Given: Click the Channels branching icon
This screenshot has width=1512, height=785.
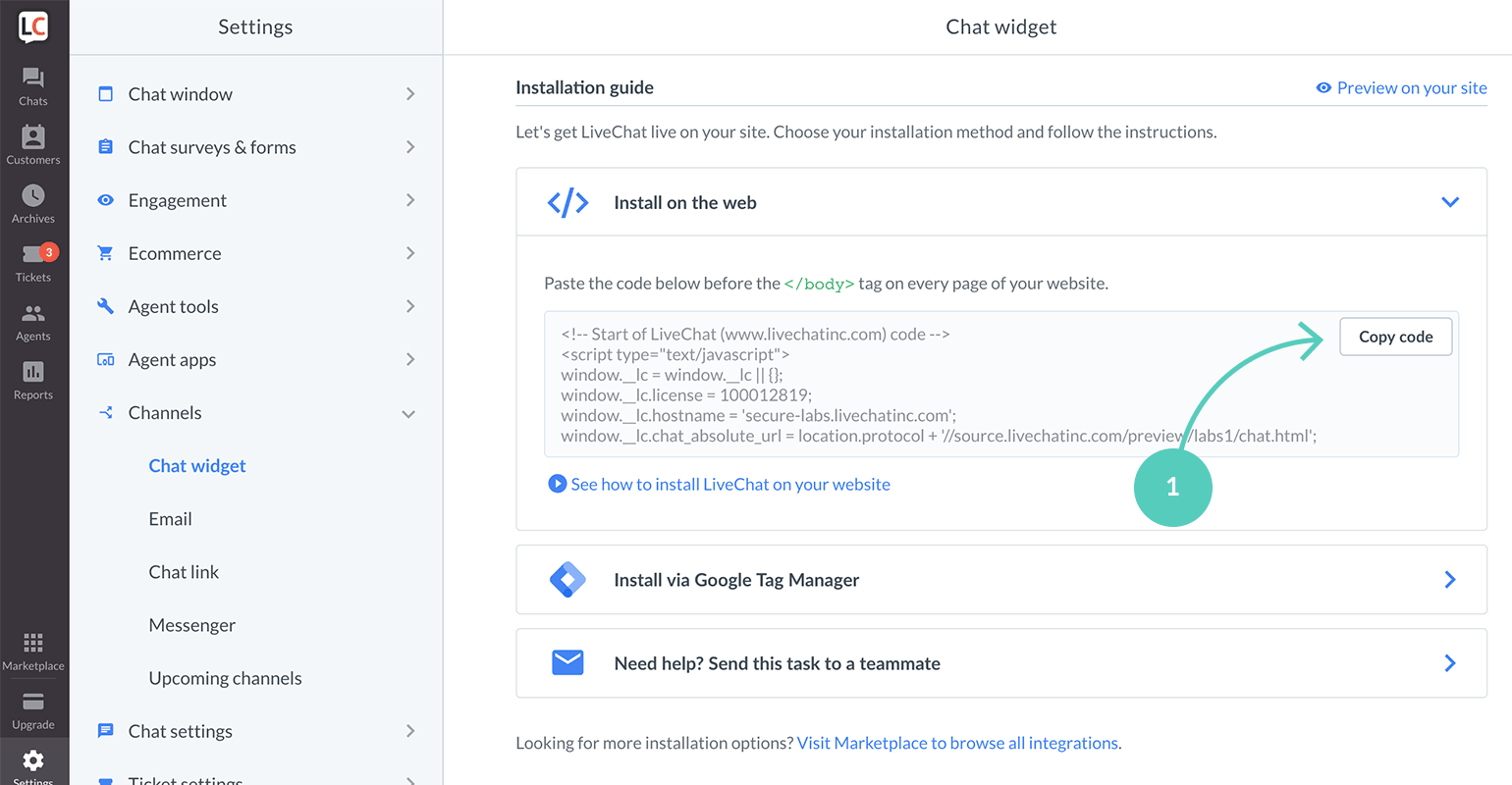Looking at the screenshot, I should [x=105, y=412].
